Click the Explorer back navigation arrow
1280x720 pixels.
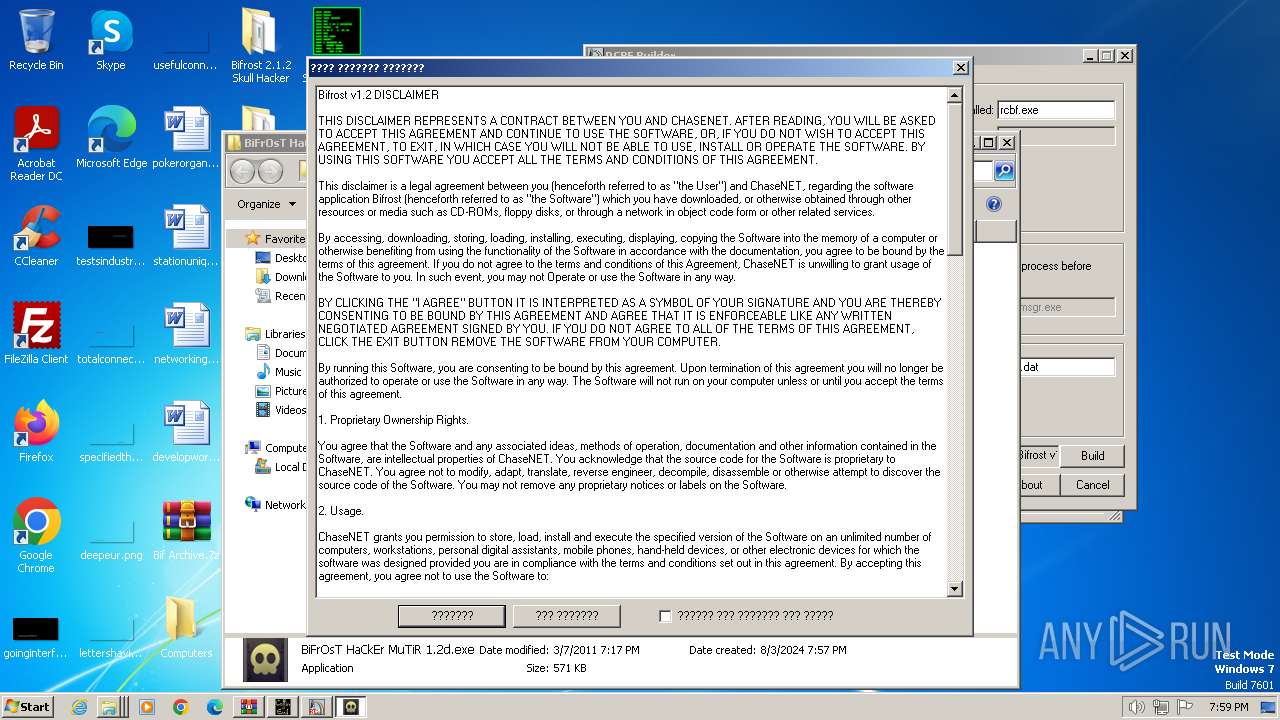click(242, 172)
